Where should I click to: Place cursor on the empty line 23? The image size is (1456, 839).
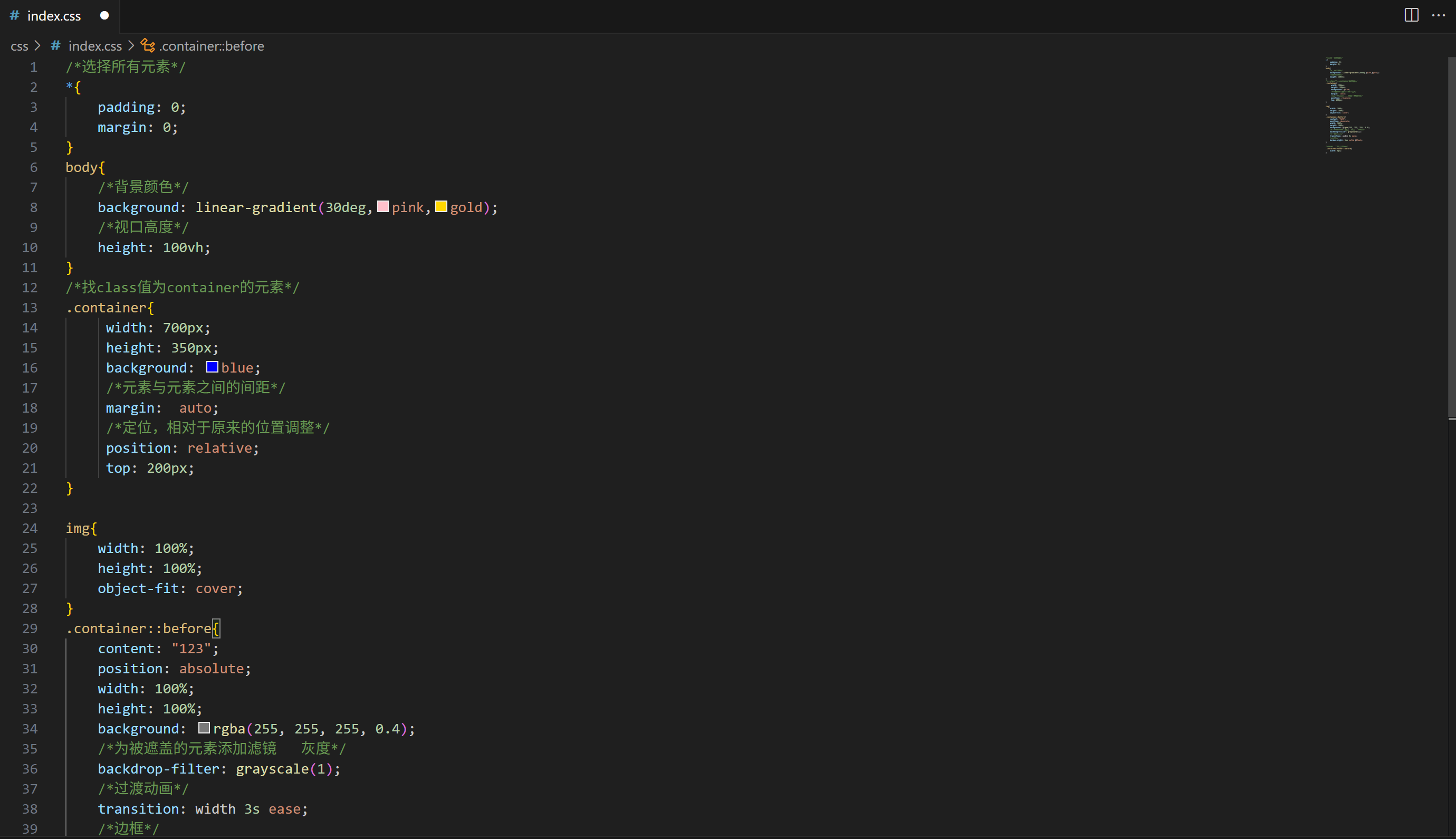pos(231,508)
